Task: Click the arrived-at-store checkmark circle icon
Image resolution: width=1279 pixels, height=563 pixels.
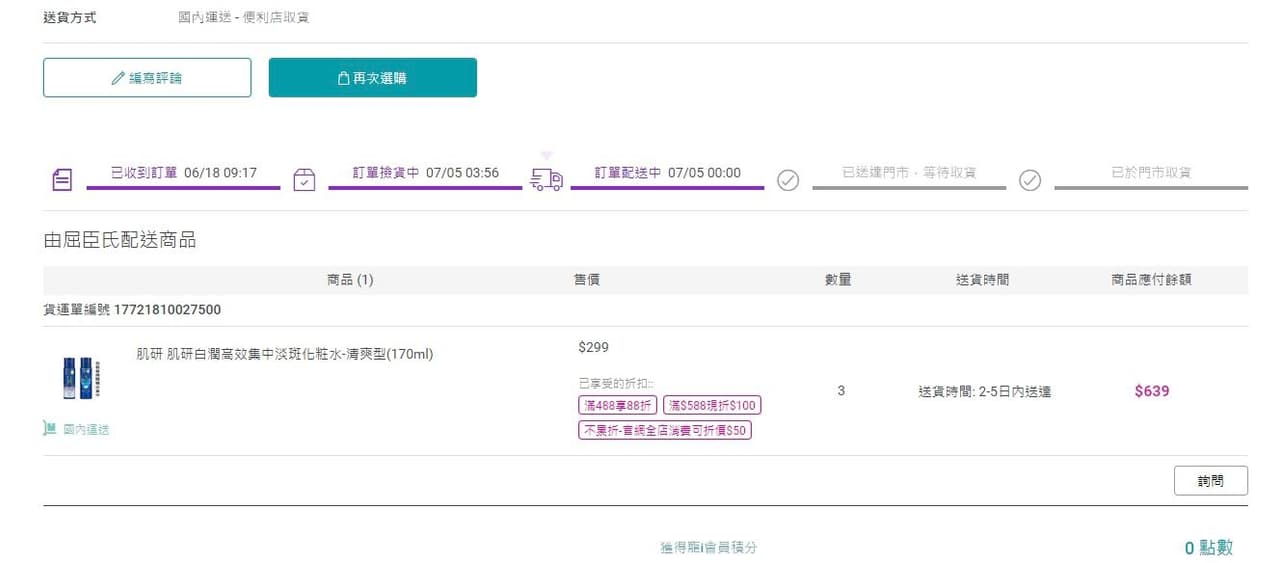Action: click(x=788, y=180)
